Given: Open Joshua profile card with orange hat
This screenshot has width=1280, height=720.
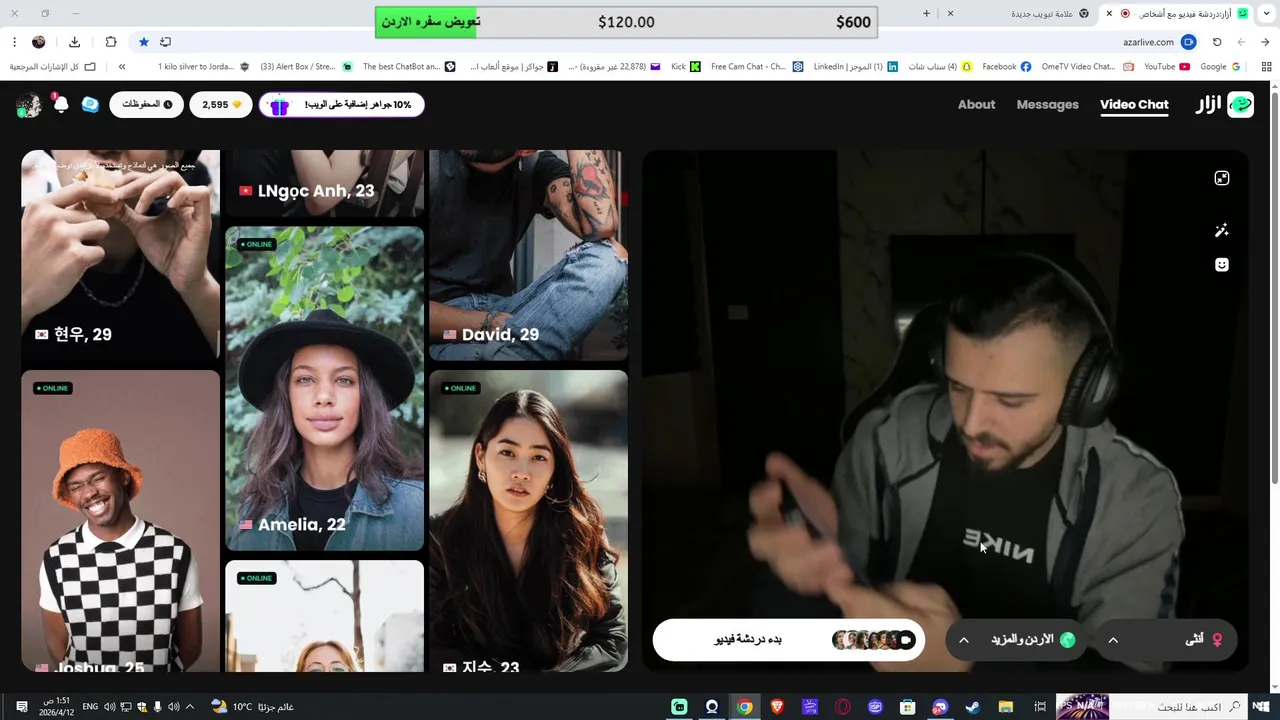Looking at the screenshot, I should [120, 521].
